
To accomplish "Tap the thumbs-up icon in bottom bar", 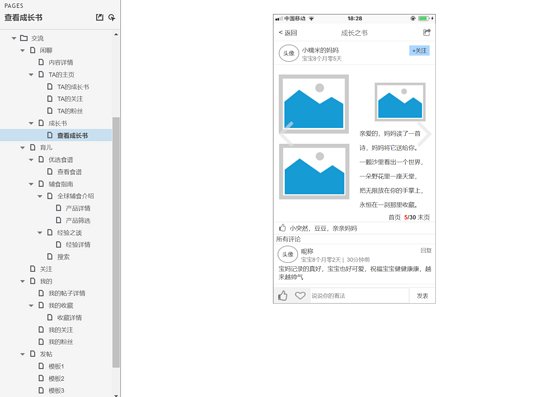I will click(283, 296).
